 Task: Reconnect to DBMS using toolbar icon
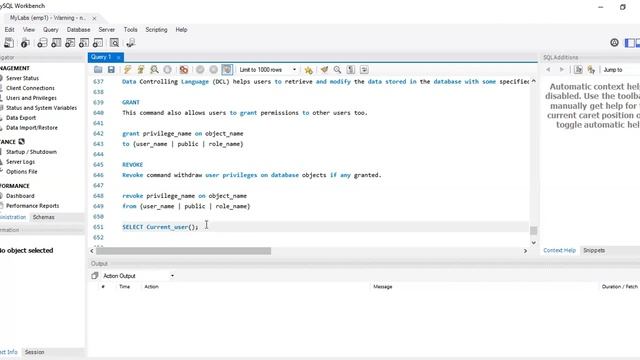(x=131, y=43)
